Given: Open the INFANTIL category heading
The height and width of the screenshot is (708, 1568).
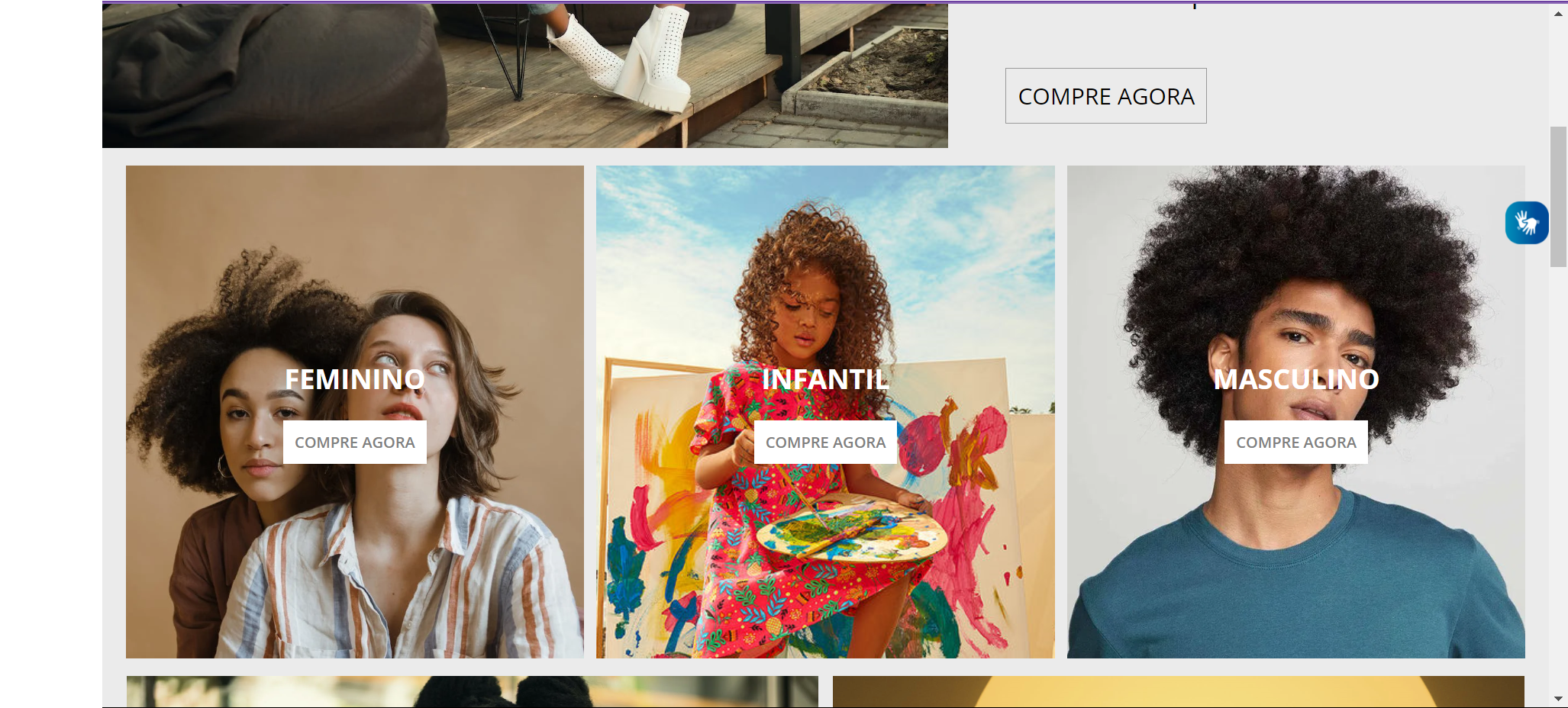Looking at the screenshot, I should 825,379.
